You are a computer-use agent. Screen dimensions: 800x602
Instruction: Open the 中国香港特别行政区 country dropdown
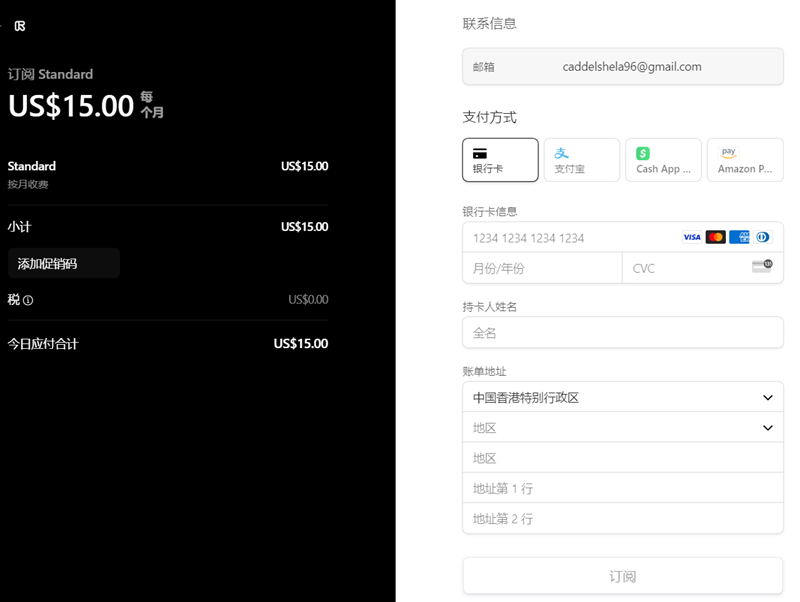622,397
